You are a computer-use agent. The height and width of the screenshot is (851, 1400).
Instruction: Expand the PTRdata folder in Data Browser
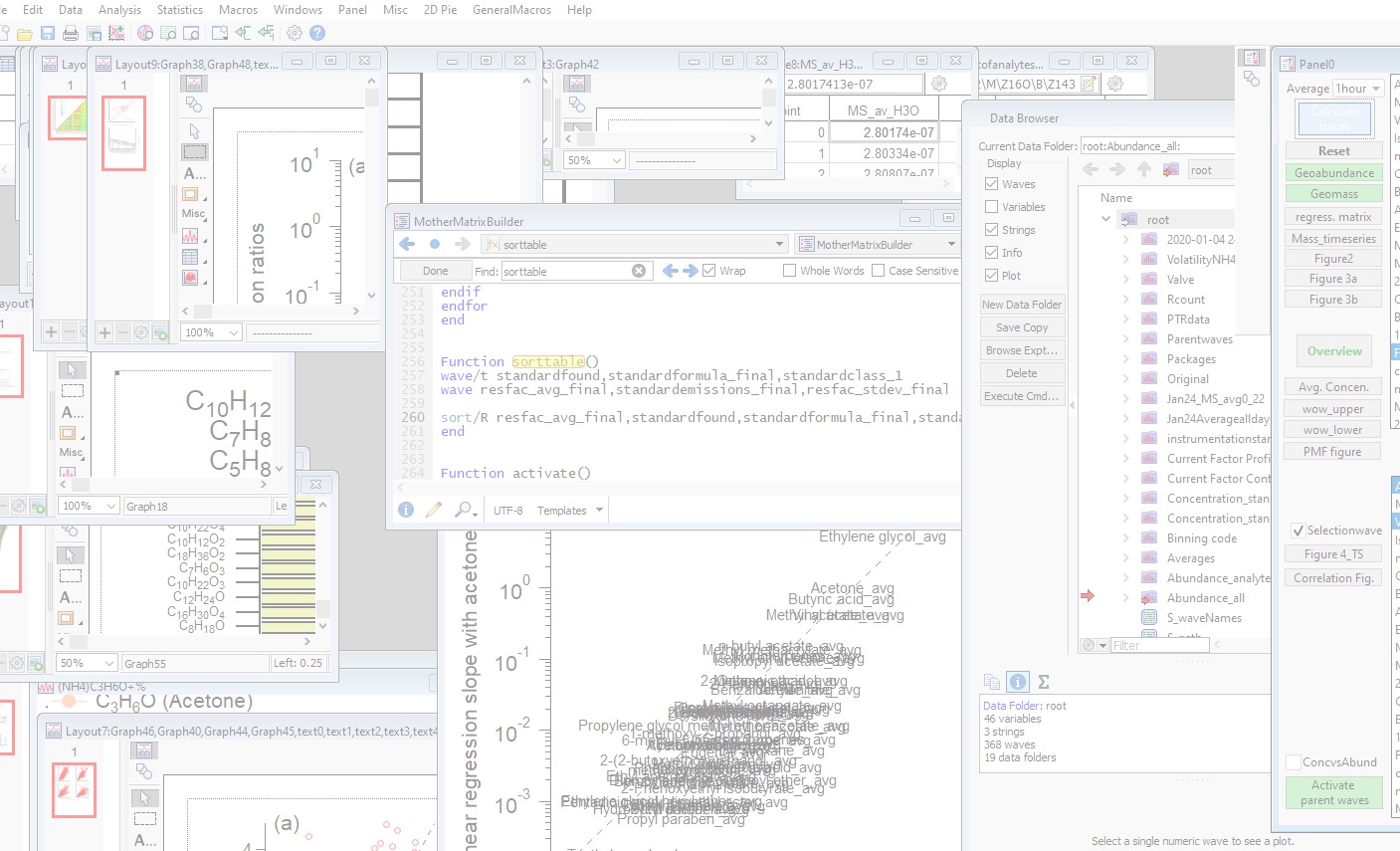[1125, 319]
